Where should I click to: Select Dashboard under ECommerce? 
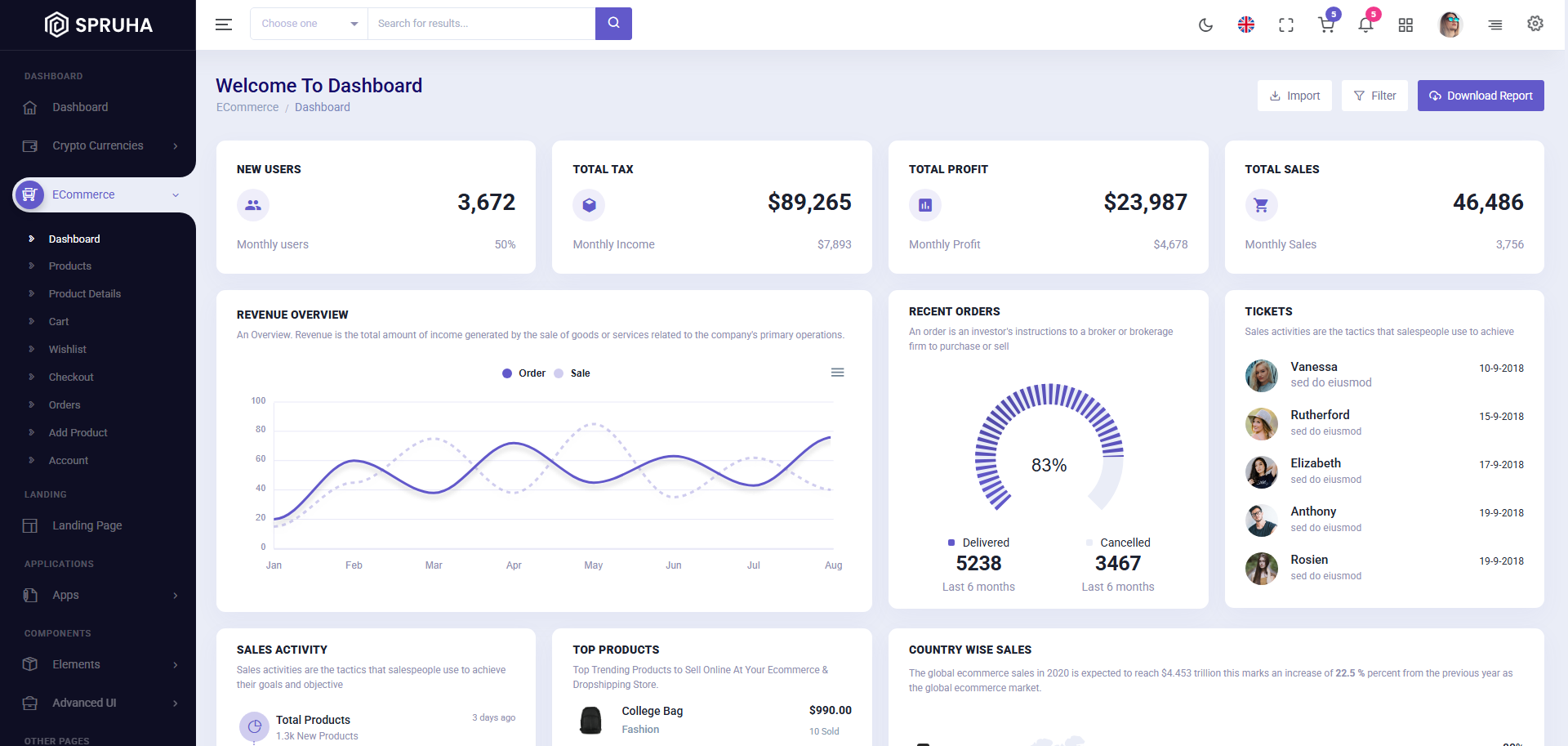point(74,239)
